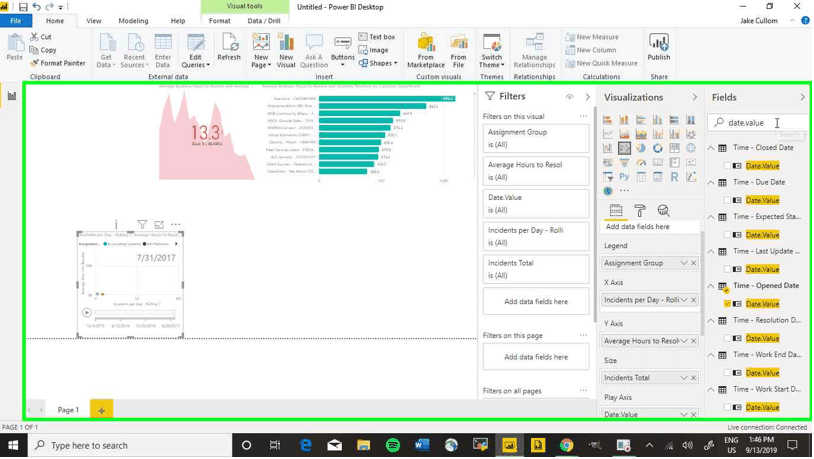Viewport: 814px width, 459px height.
Task: Insert a New Visual
Action: [x=286, y=50]
